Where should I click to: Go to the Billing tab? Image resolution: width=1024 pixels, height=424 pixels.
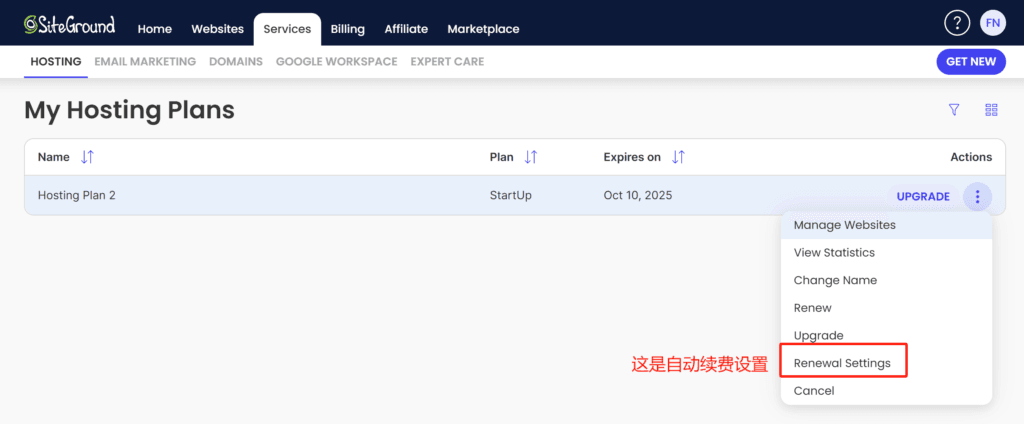[x=347, y=29]
